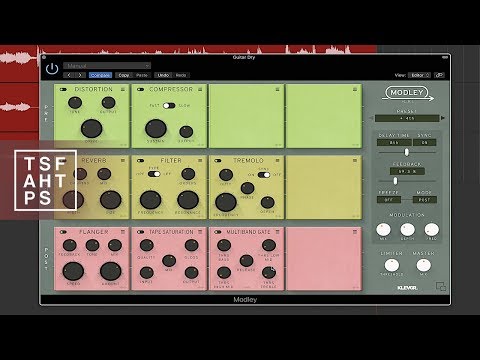This screenshot has width=480, height=360.
Task: Open the View Editor dropdown
Action: 419,75
